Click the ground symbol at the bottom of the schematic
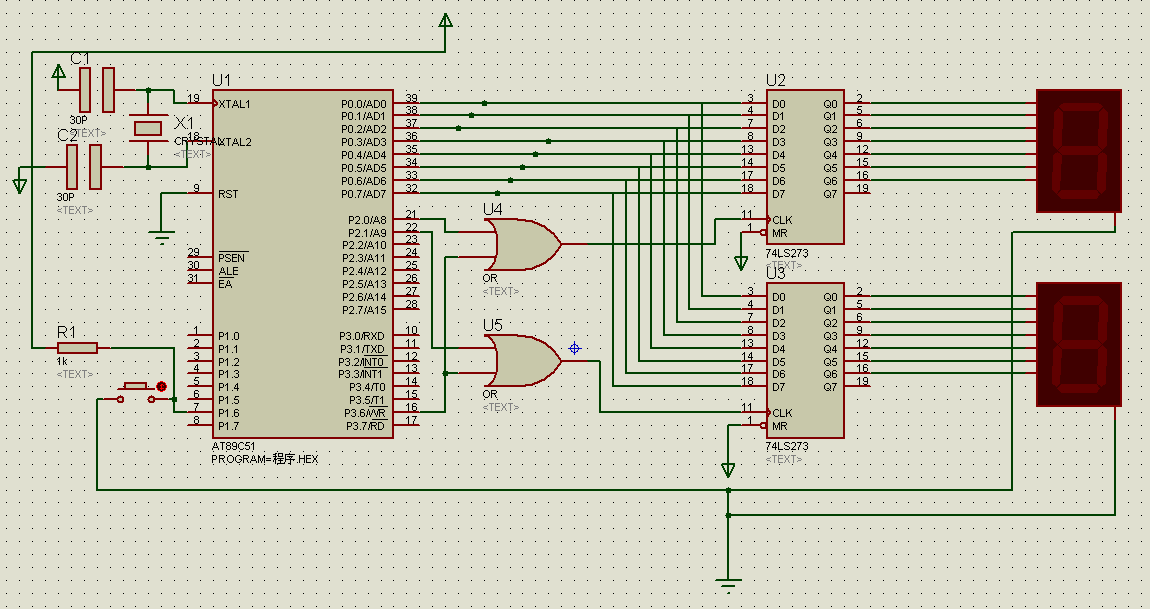 (x=728, y=586)
